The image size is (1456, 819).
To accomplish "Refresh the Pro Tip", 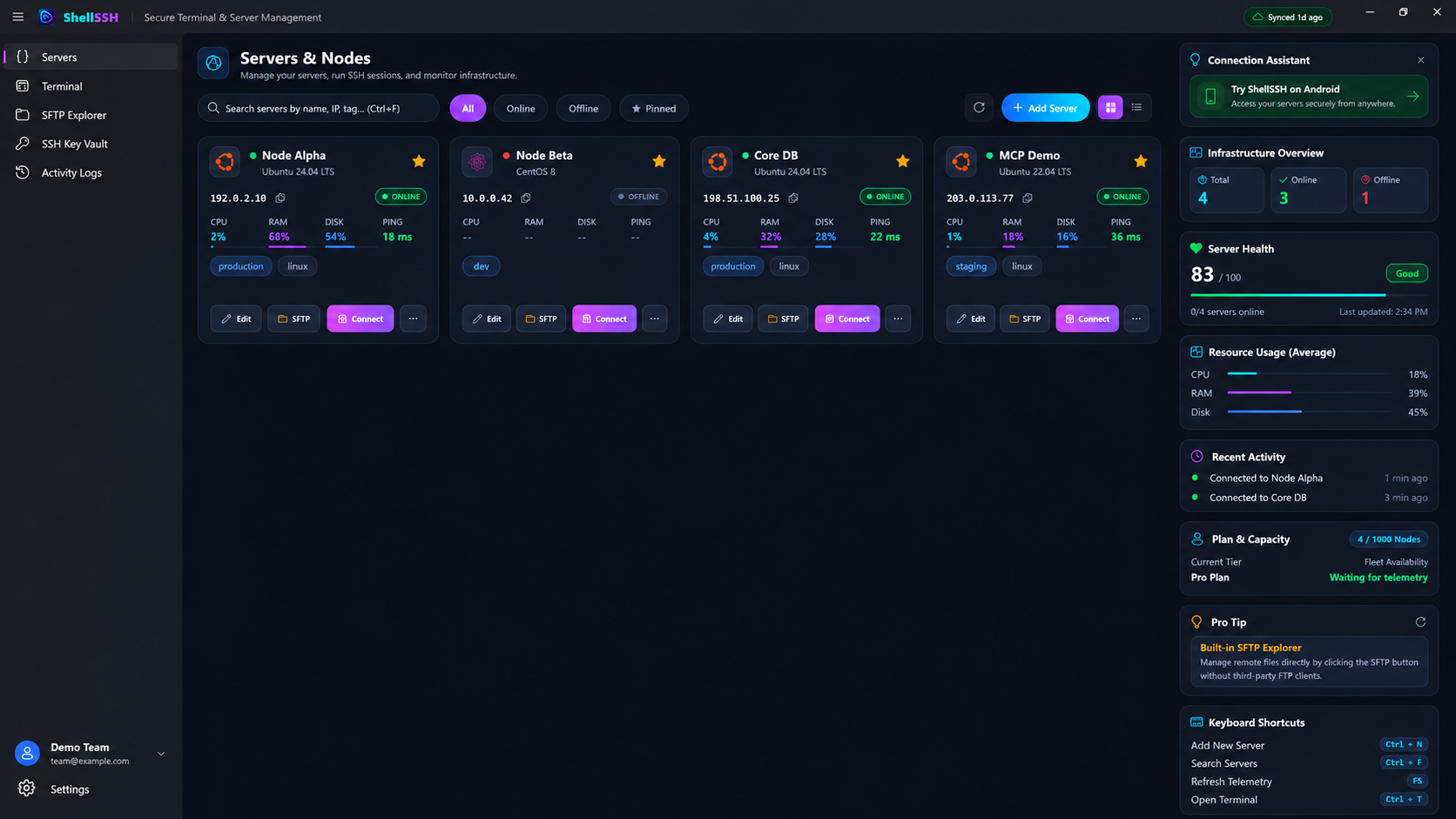I will tap(1420, 622).
